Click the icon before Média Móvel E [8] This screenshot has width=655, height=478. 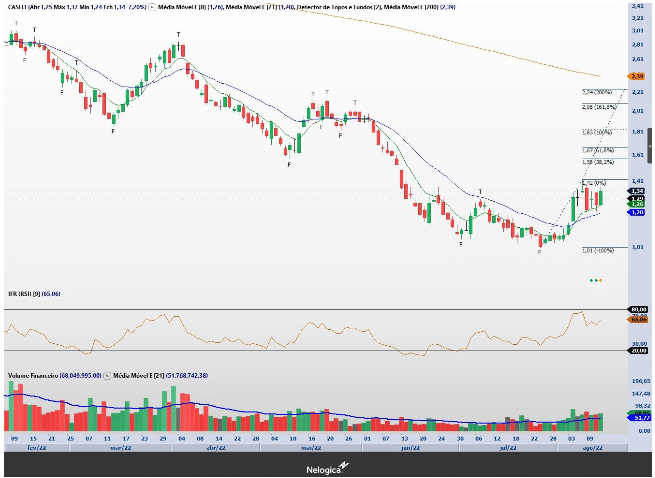click(x=155, y=6)
